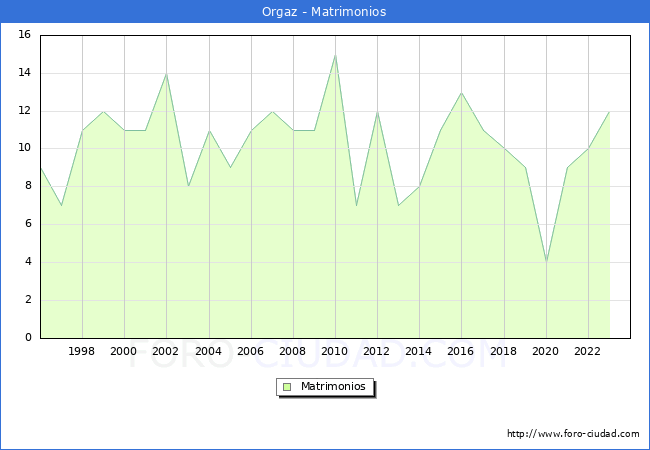650x450 pixels.
Task: Click the x-axis label 2022
Action: [x=587, y=351]
